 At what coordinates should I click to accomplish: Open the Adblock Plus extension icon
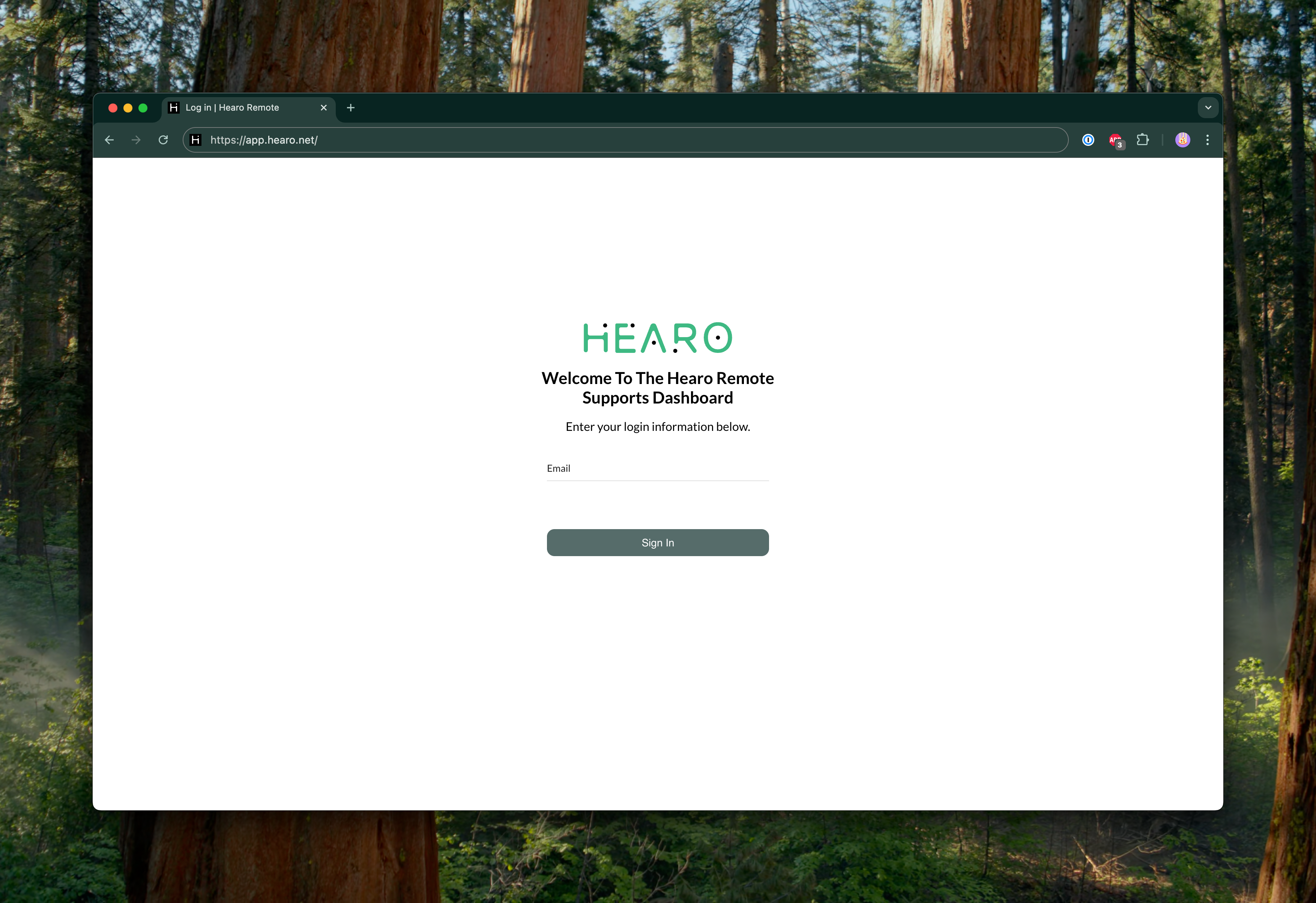pos(1115,140)
